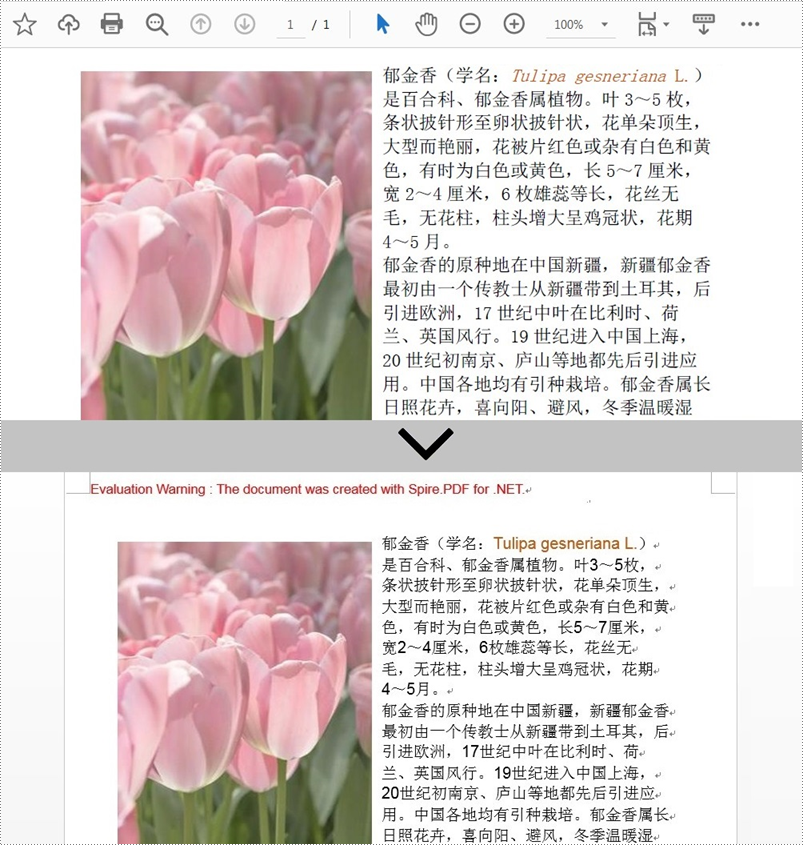Open the find text search tool

coord(157,24)
